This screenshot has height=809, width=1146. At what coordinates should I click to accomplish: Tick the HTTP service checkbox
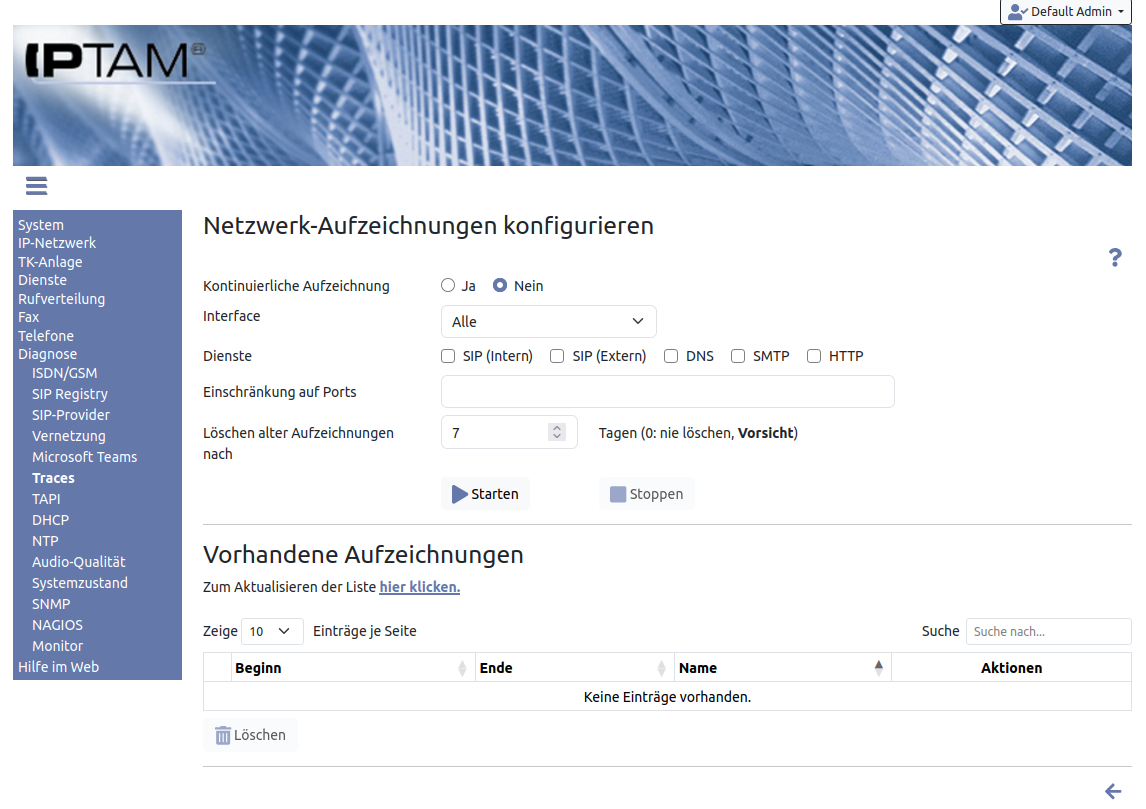[814, 356]
